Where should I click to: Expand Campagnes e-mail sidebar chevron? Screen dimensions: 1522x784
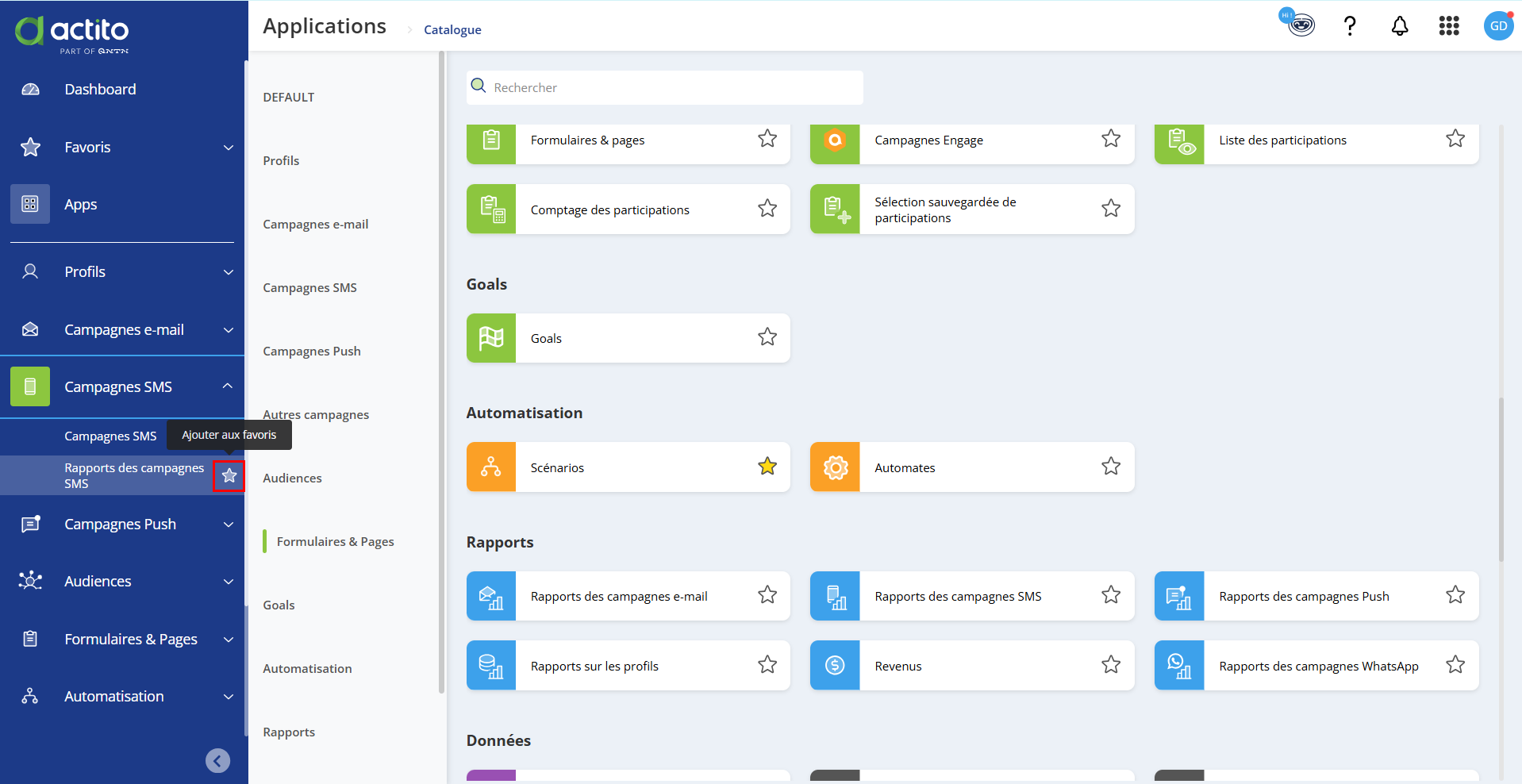229,330
